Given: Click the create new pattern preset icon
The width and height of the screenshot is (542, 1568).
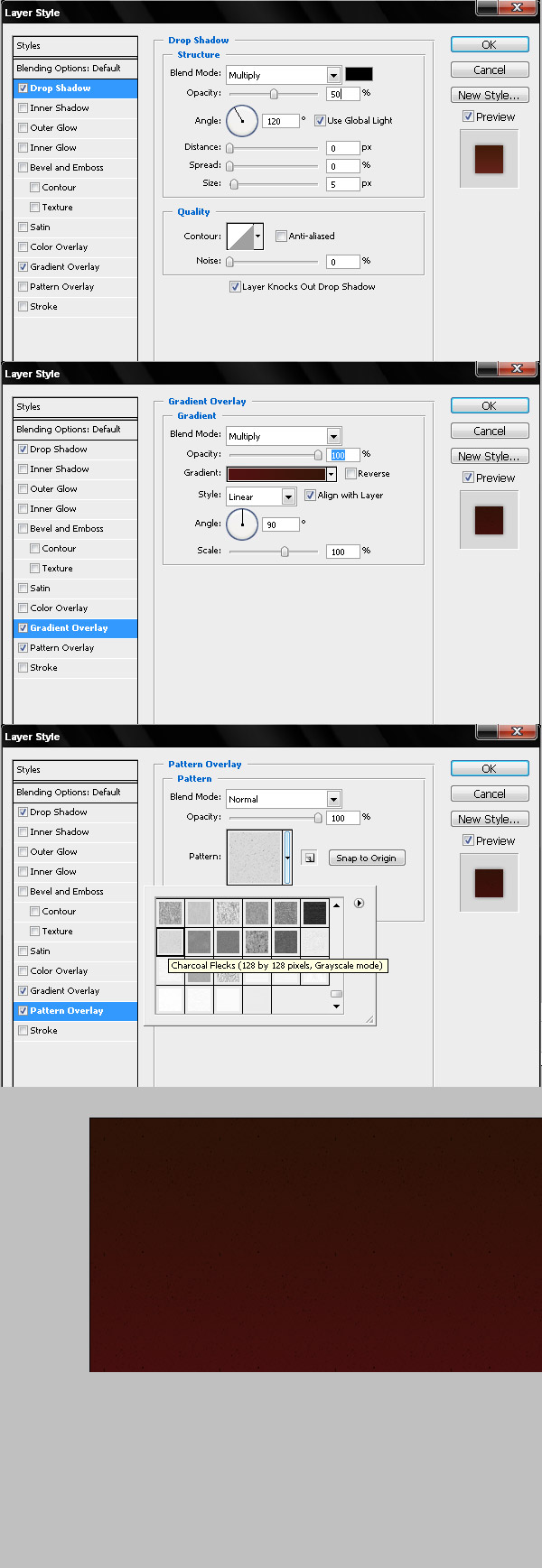Looking at the screenshot, I should click(310, 858).
